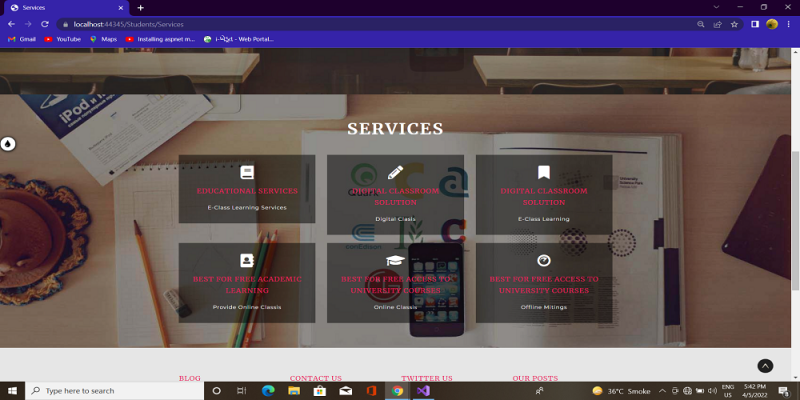
Task: Click the contact book icon above Academic Learning
Action: tap(247, 261)
